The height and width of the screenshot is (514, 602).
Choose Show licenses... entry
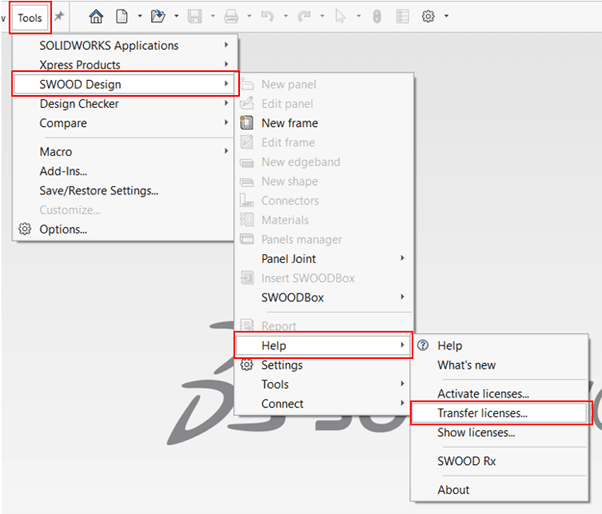499,433
